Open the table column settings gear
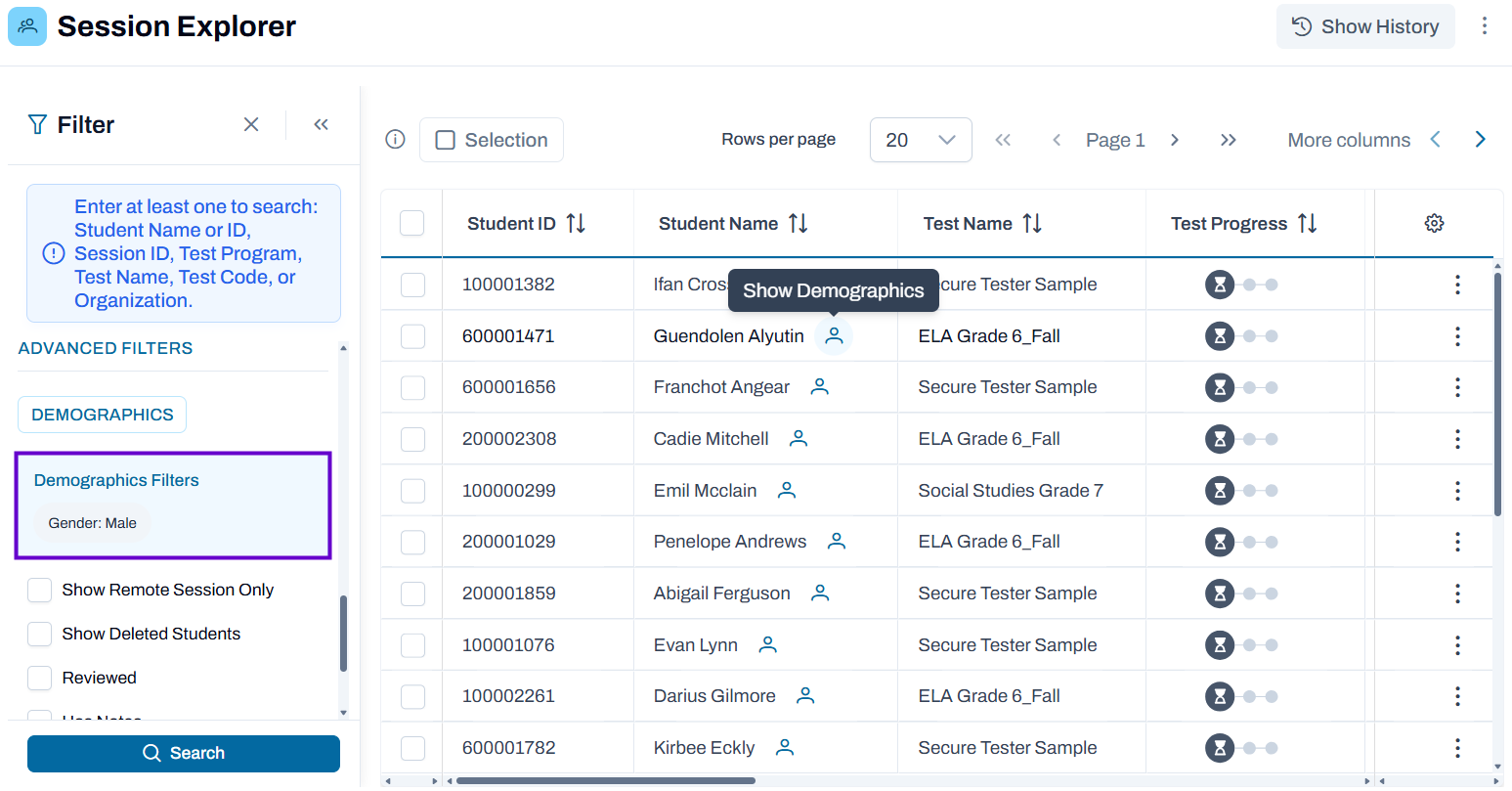 [1434, 224]
